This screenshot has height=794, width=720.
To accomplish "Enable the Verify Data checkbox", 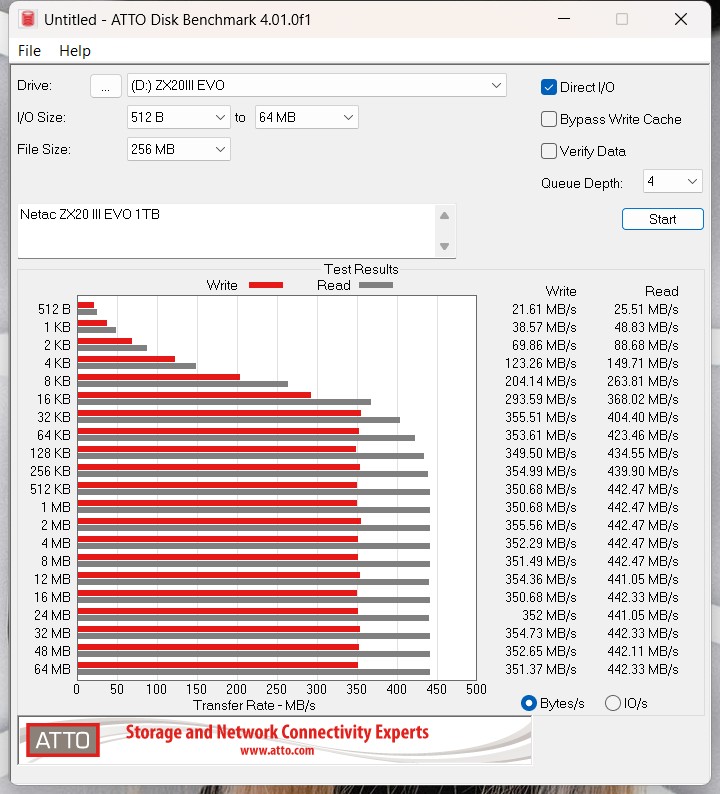I will click(x=548, y=151).
